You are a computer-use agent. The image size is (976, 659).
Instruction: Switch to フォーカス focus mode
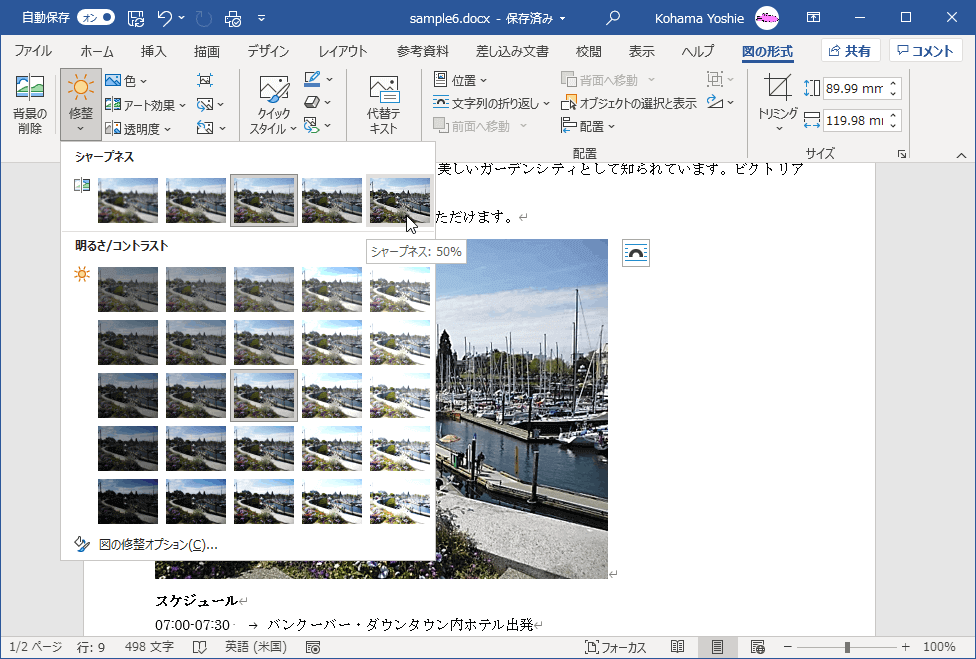(615, 647)
